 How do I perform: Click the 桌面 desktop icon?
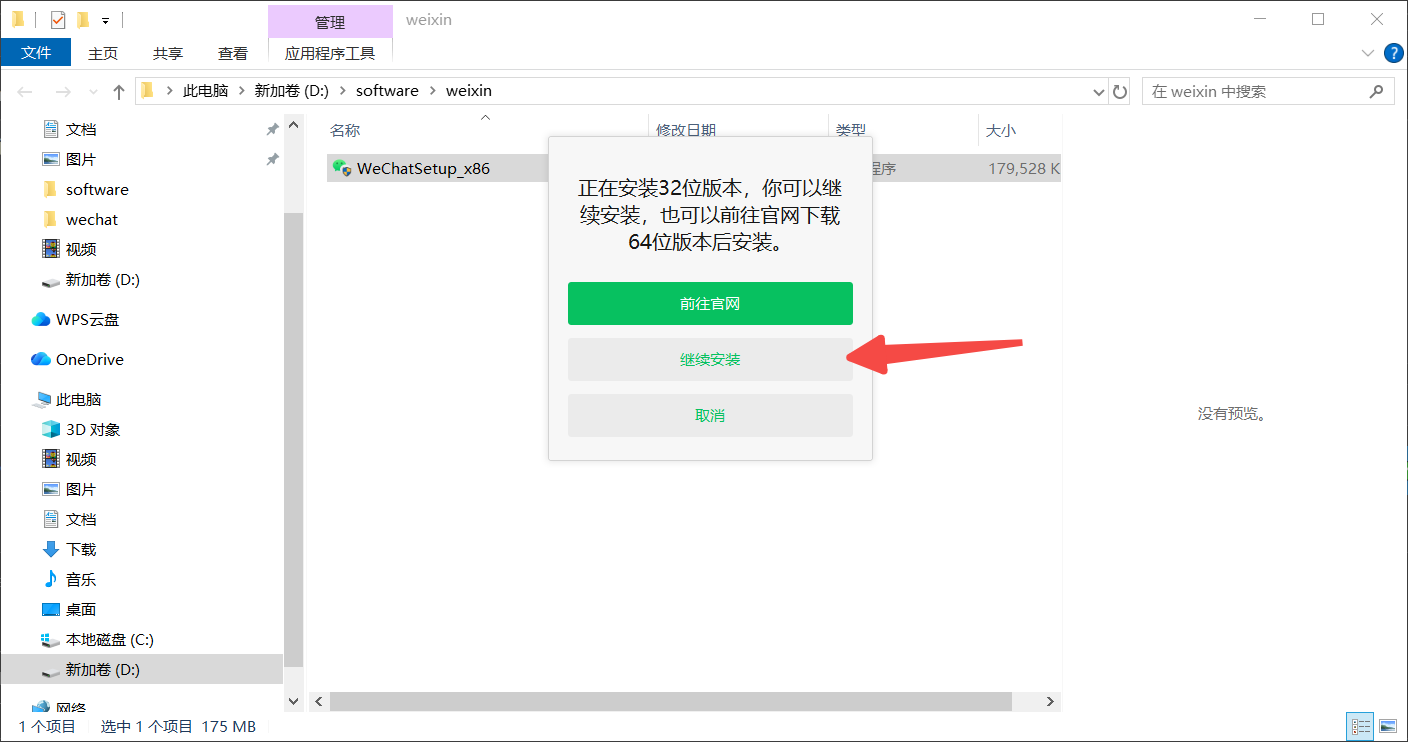click(x=51, y=610)
